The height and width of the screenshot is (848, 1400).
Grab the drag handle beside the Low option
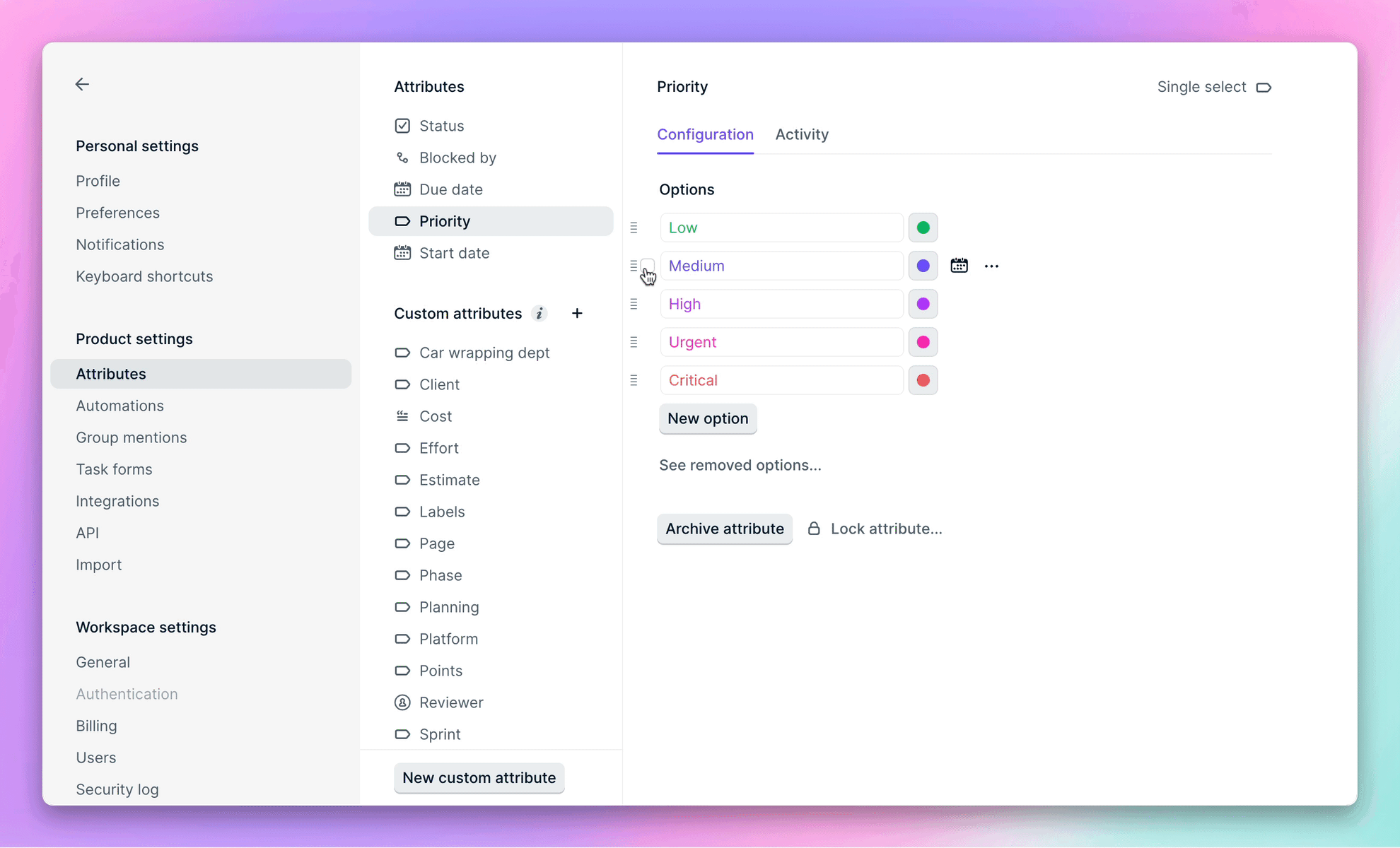(634, 228)
